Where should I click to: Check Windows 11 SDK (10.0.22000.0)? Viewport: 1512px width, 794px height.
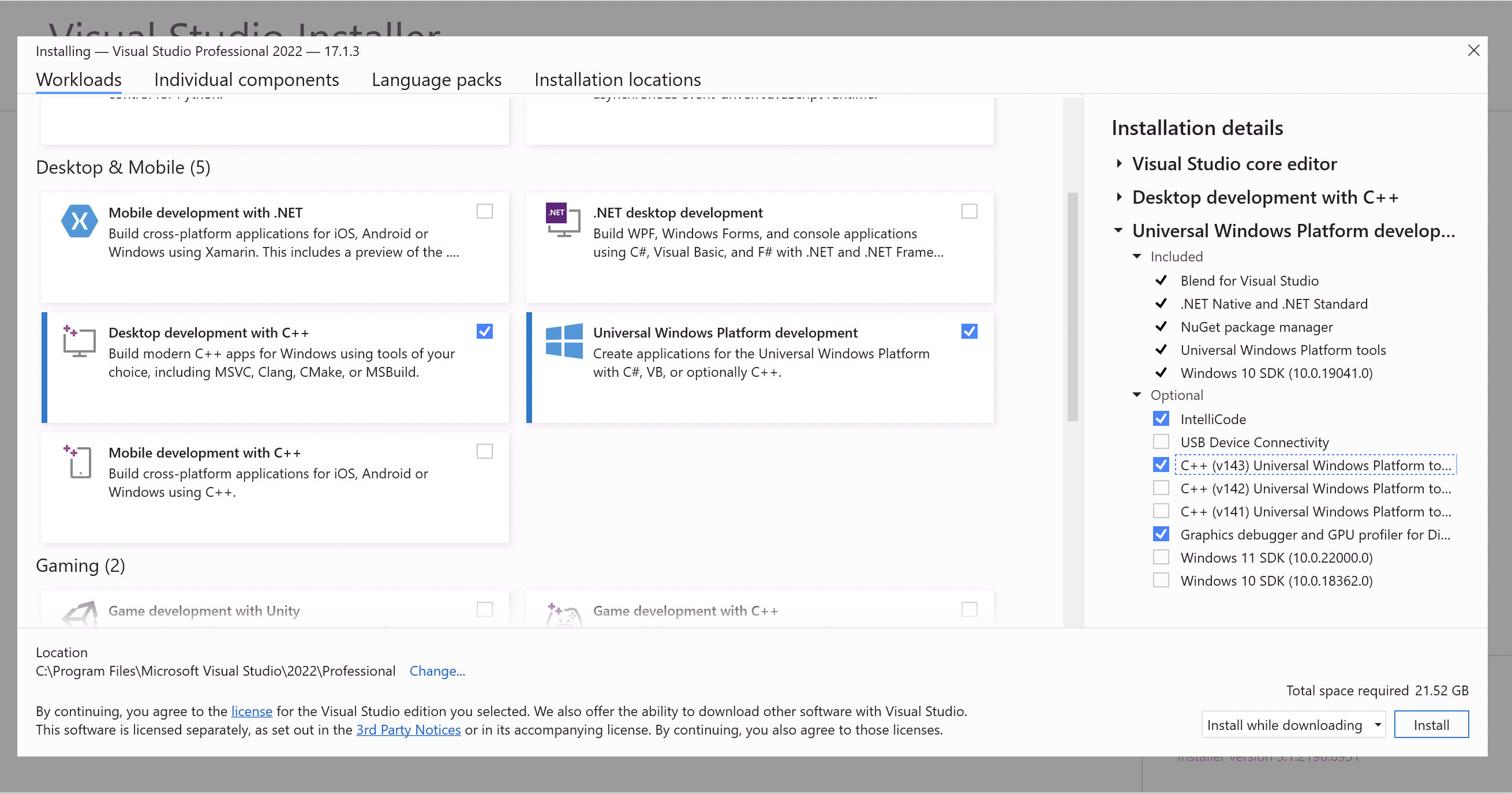point(1161,557)
